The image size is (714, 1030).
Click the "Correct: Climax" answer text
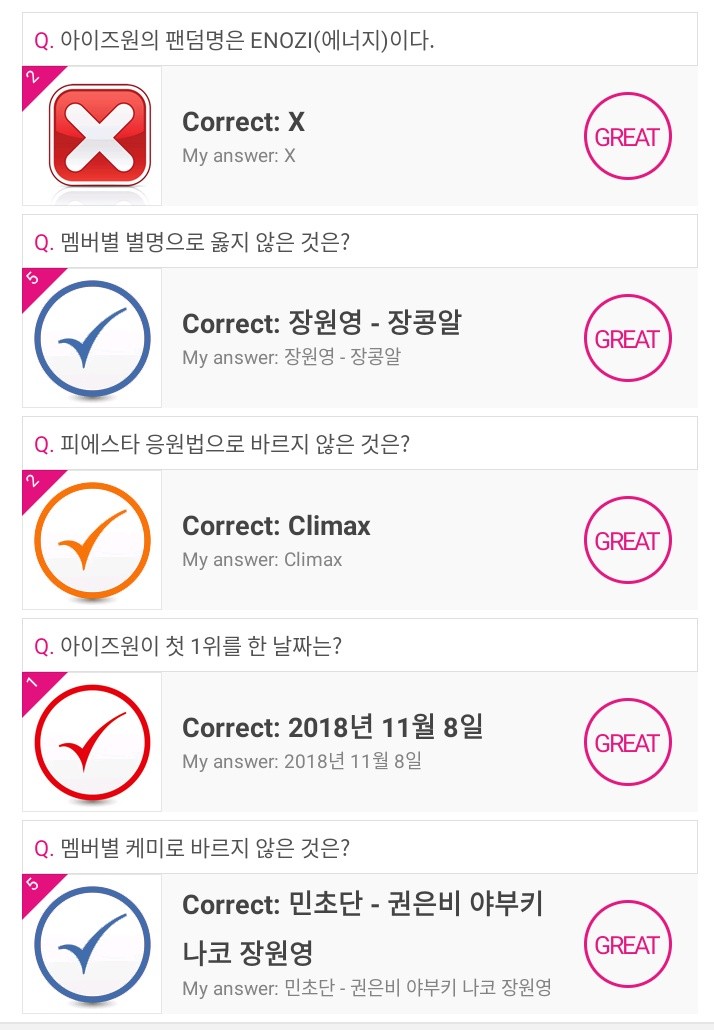276,526
